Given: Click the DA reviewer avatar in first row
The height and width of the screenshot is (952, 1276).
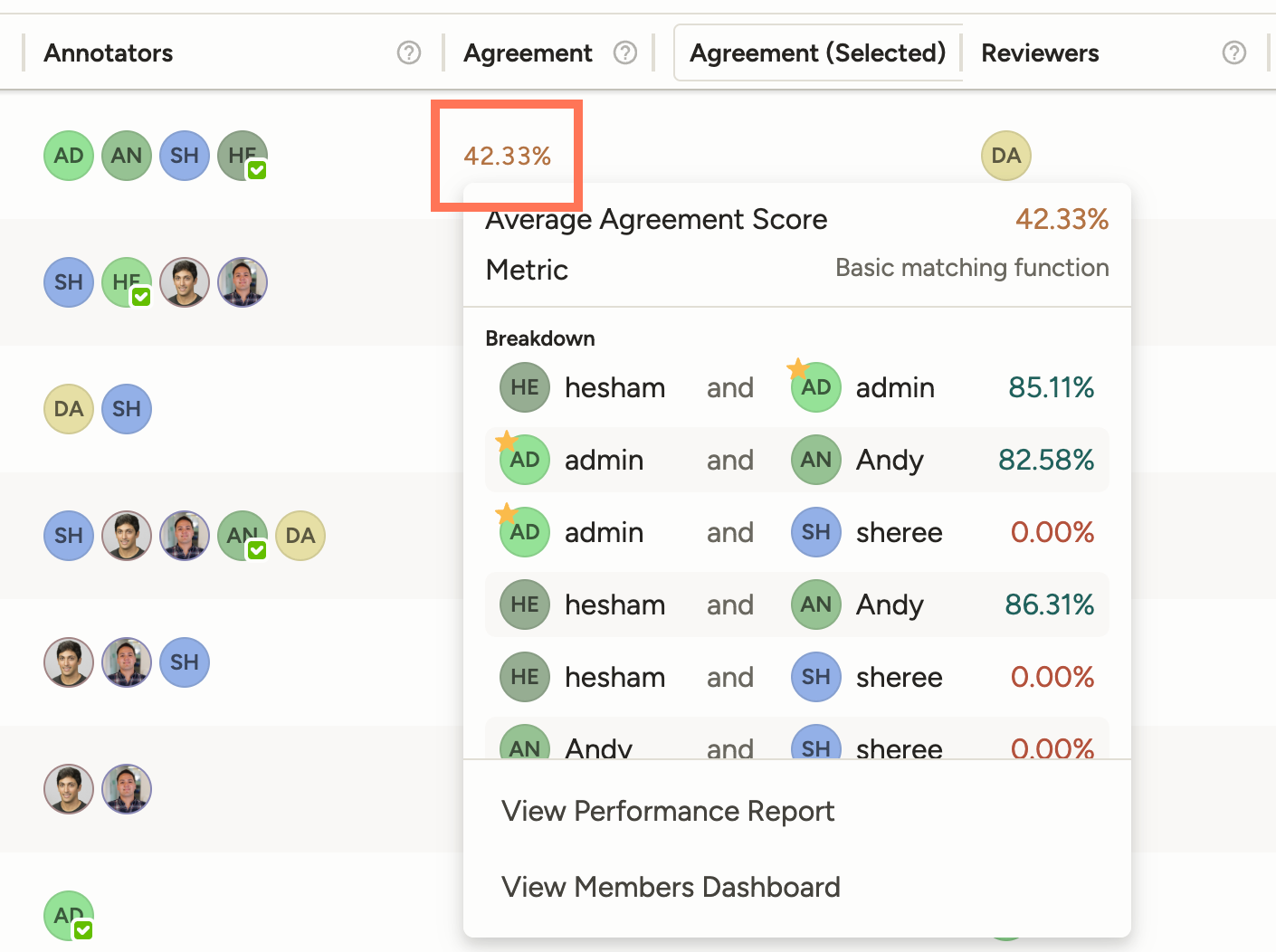Looking at the screenshot, I should 1005,156.
